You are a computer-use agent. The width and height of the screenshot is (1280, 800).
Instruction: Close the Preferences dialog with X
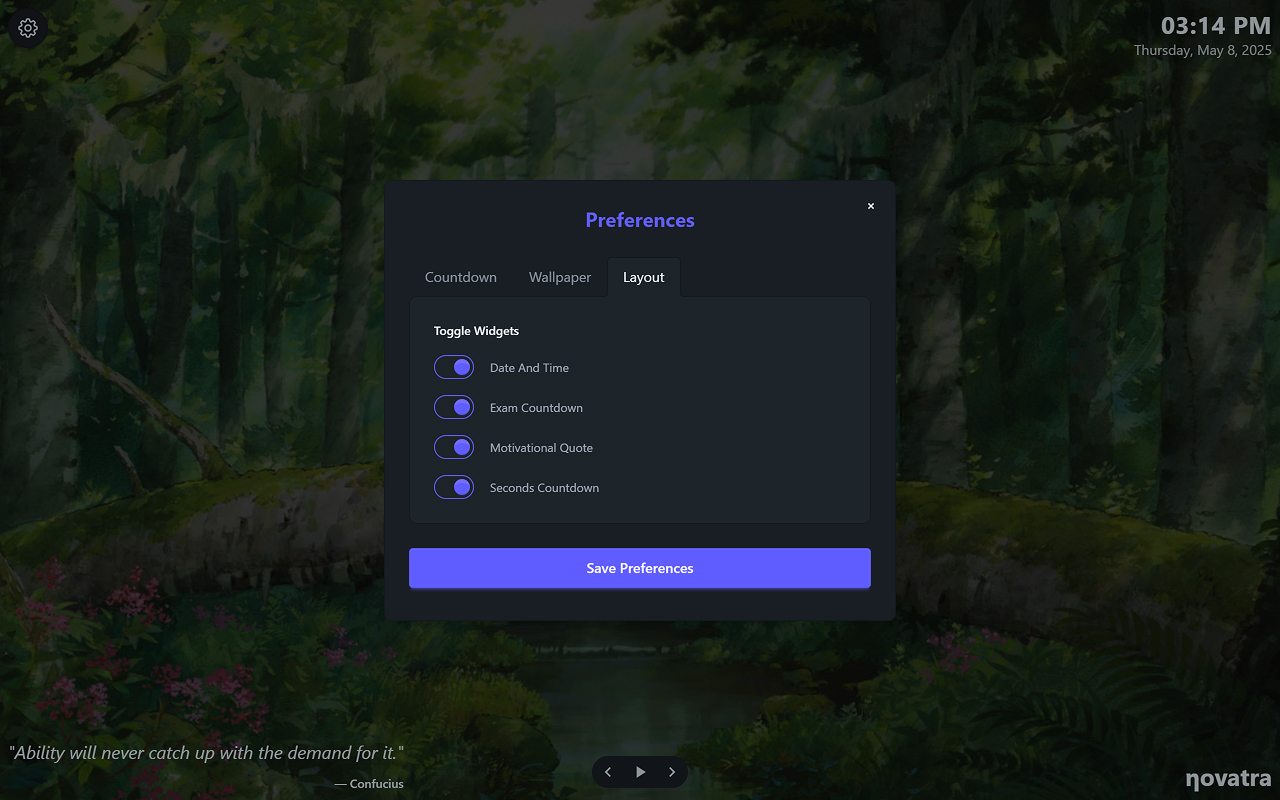(871, 206)
